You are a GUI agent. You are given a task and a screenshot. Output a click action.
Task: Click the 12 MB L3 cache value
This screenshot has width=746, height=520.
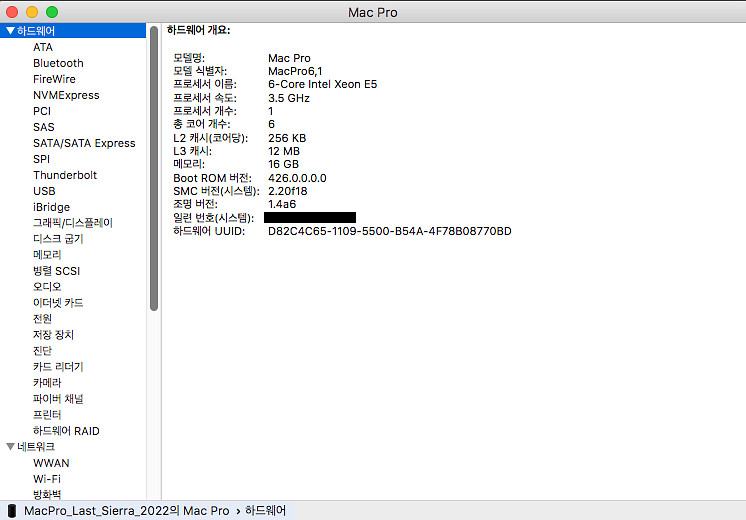click(284, 151)
